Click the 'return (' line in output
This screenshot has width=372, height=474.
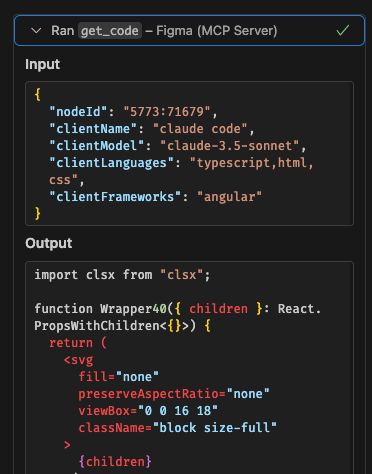[78, 343]
